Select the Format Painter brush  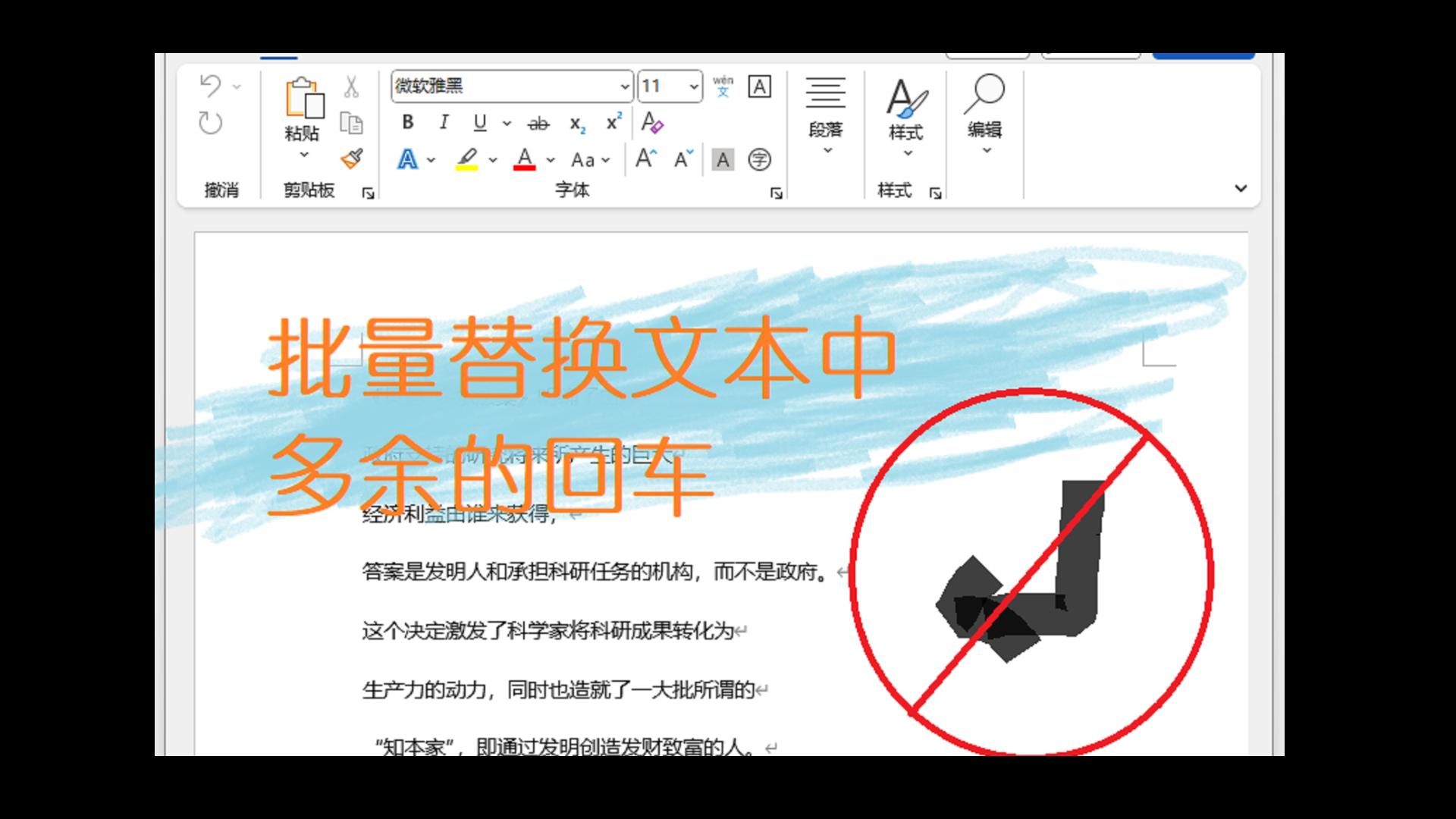[x=351, y=158]
